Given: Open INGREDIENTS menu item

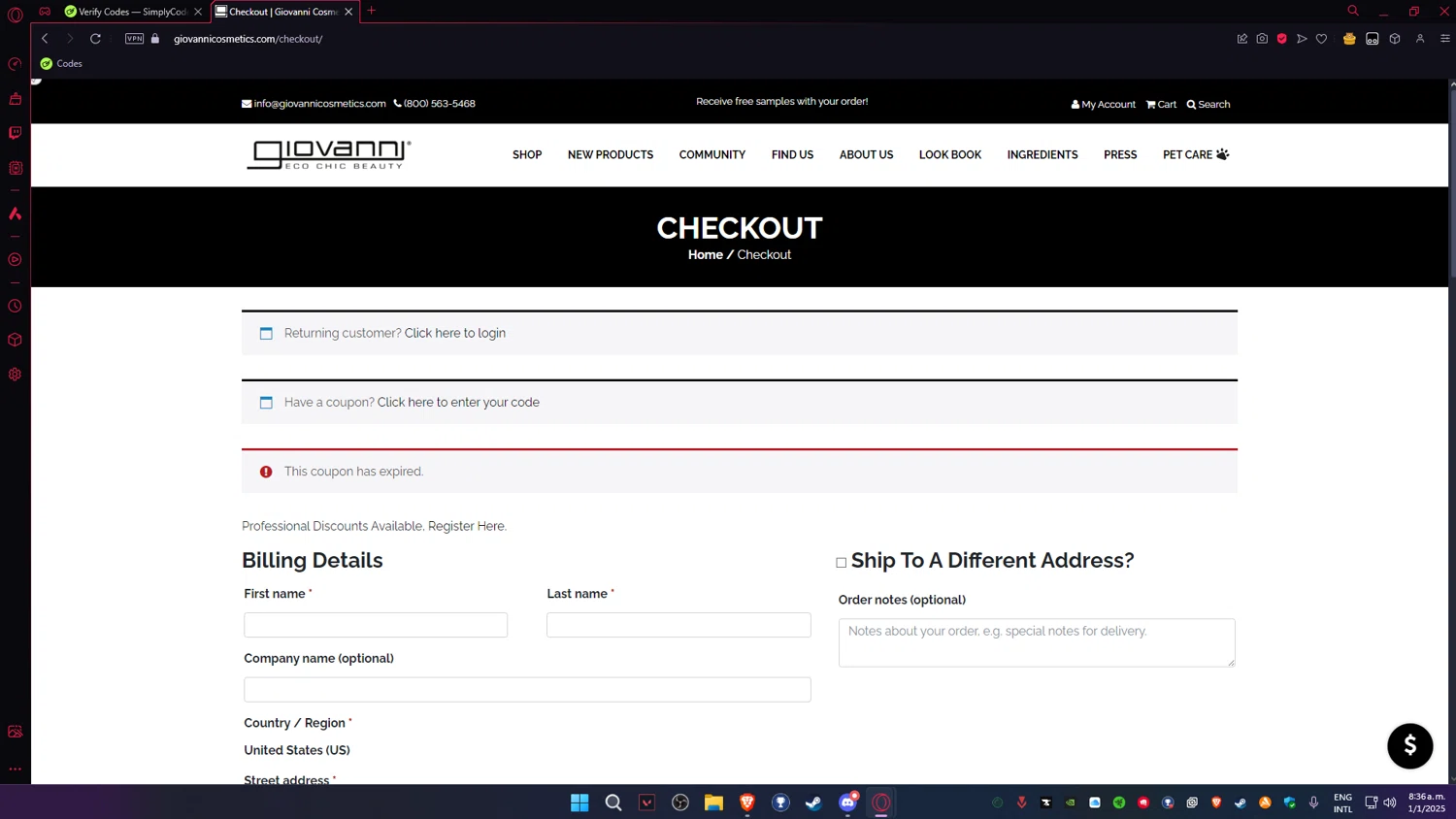Looking at the screenshot, I should [1042, 155].
